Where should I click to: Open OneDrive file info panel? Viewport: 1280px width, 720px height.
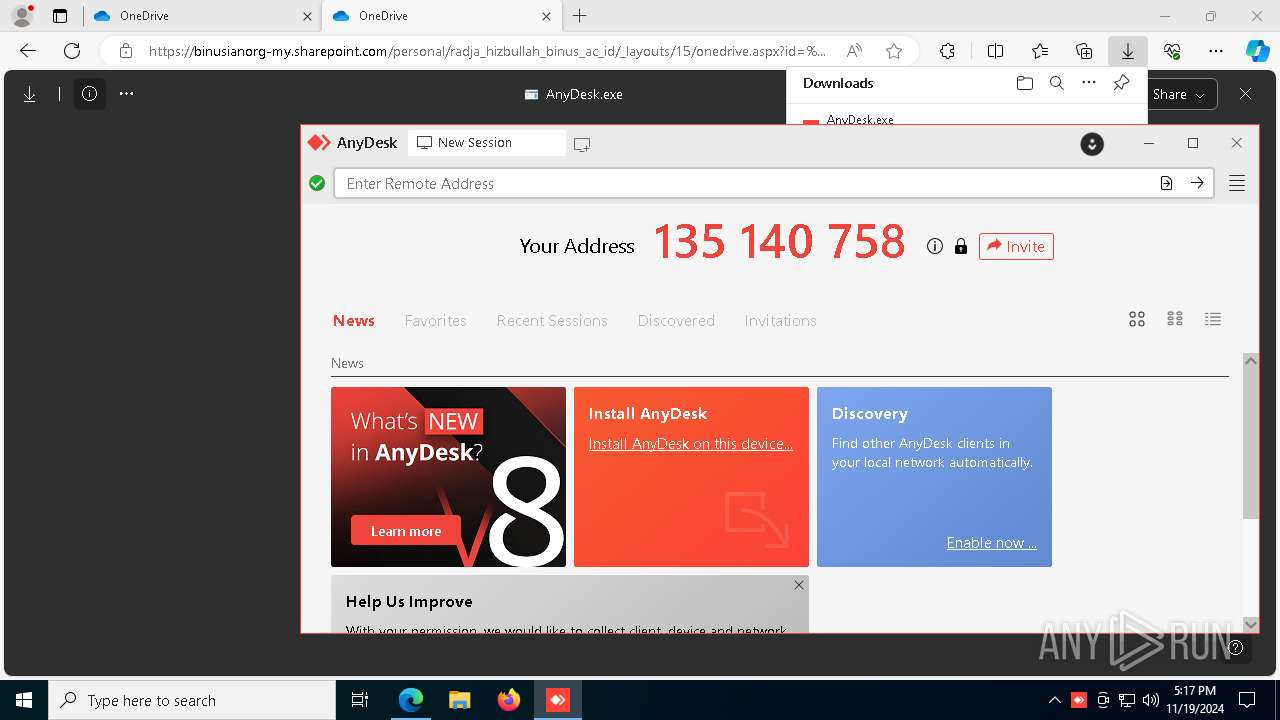[x=89, y=94]
